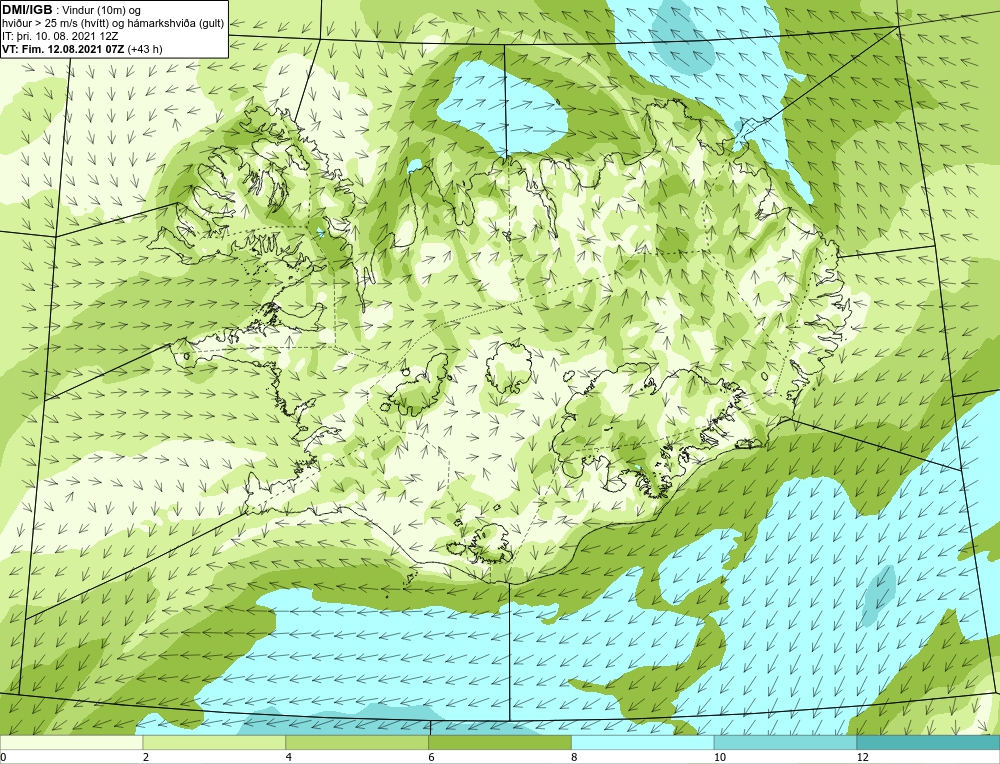Click the legend value label 10
This screenshot has height=764, width=1000.
point(720,757)
